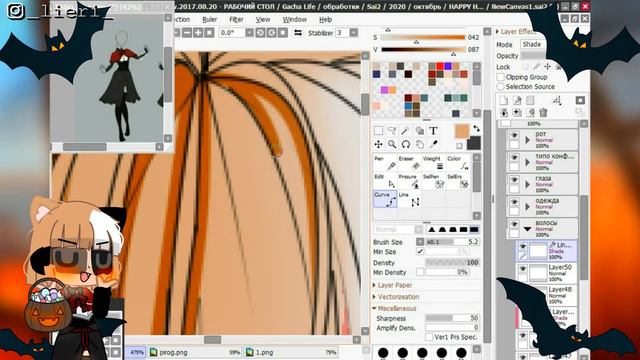Hide the одежда layer folder

[x=514, y=202]
